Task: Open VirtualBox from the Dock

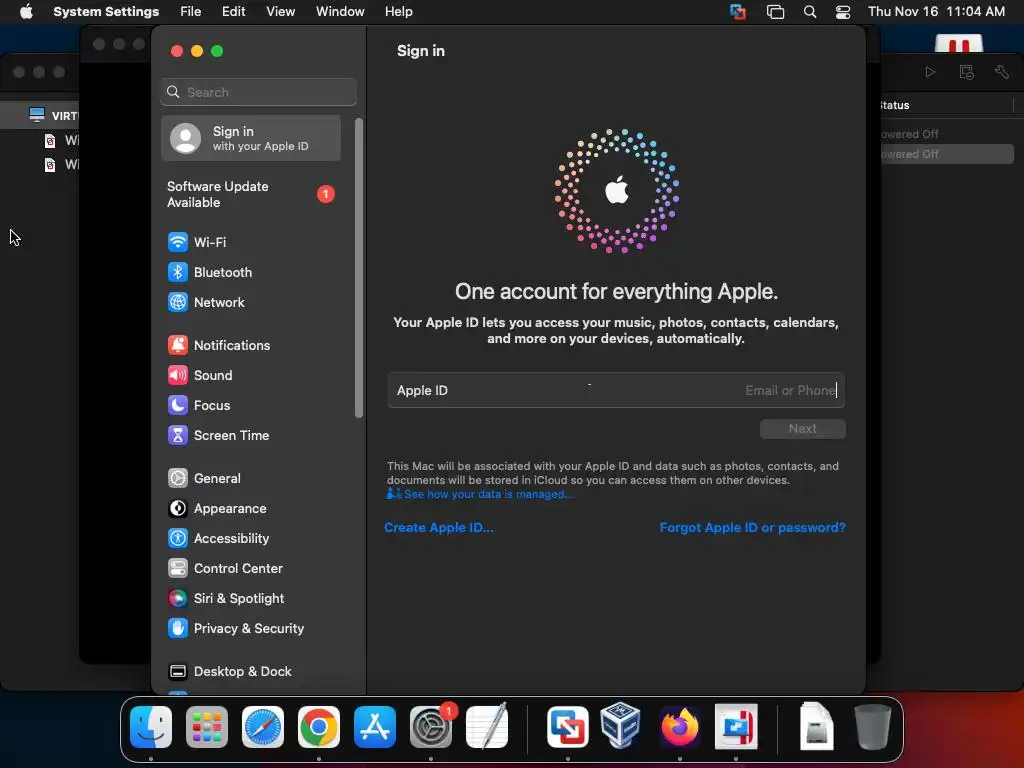Action: 620,726
